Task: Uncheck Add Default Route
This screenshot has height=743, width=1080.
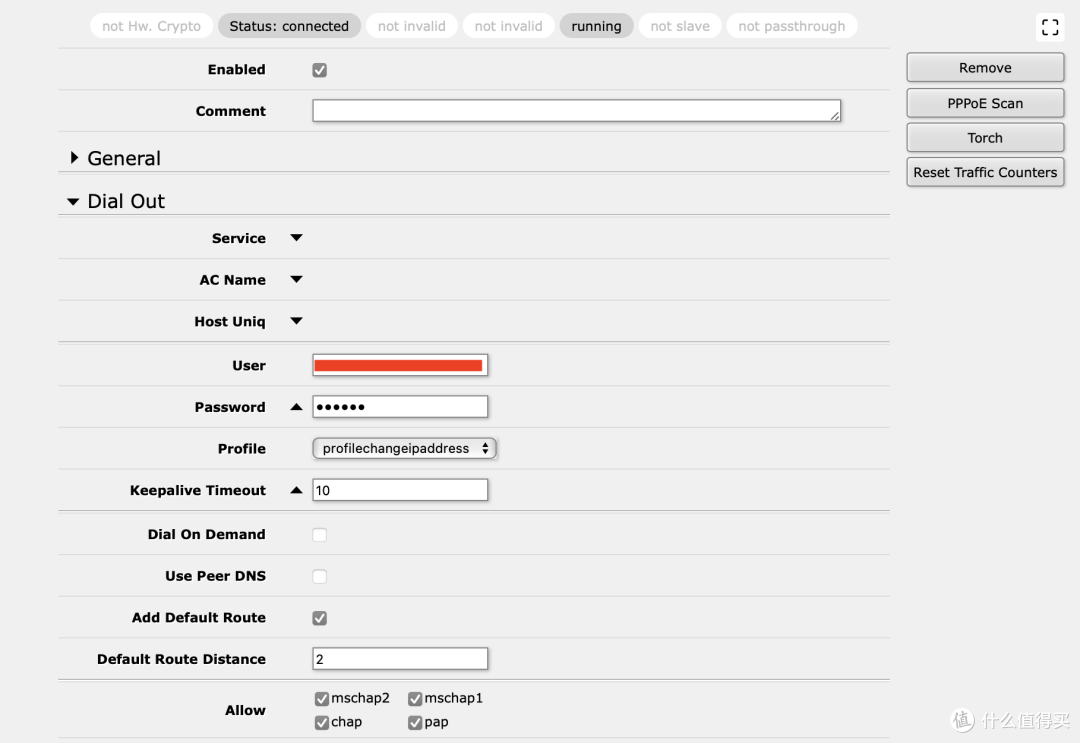Action: (320, 618)
